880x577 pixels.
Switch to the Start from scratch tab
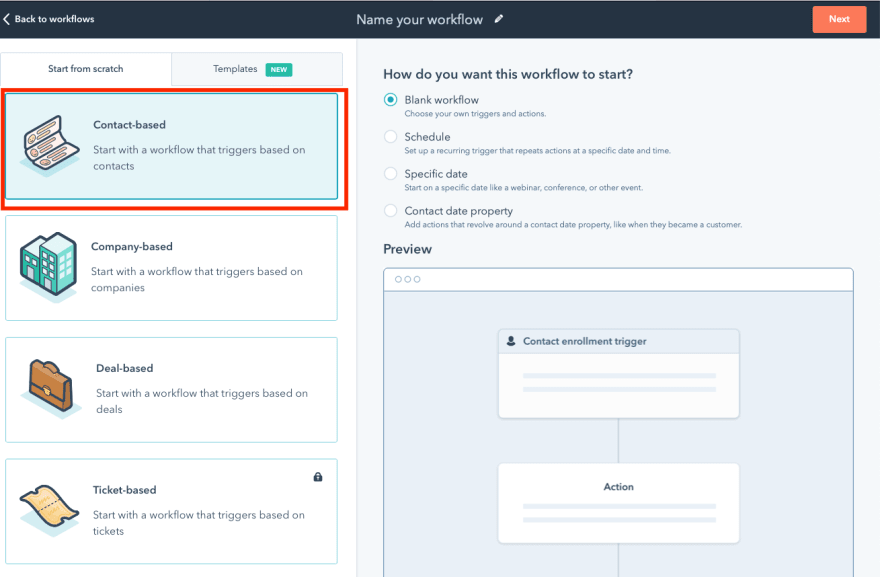click(x=86, y=68)
